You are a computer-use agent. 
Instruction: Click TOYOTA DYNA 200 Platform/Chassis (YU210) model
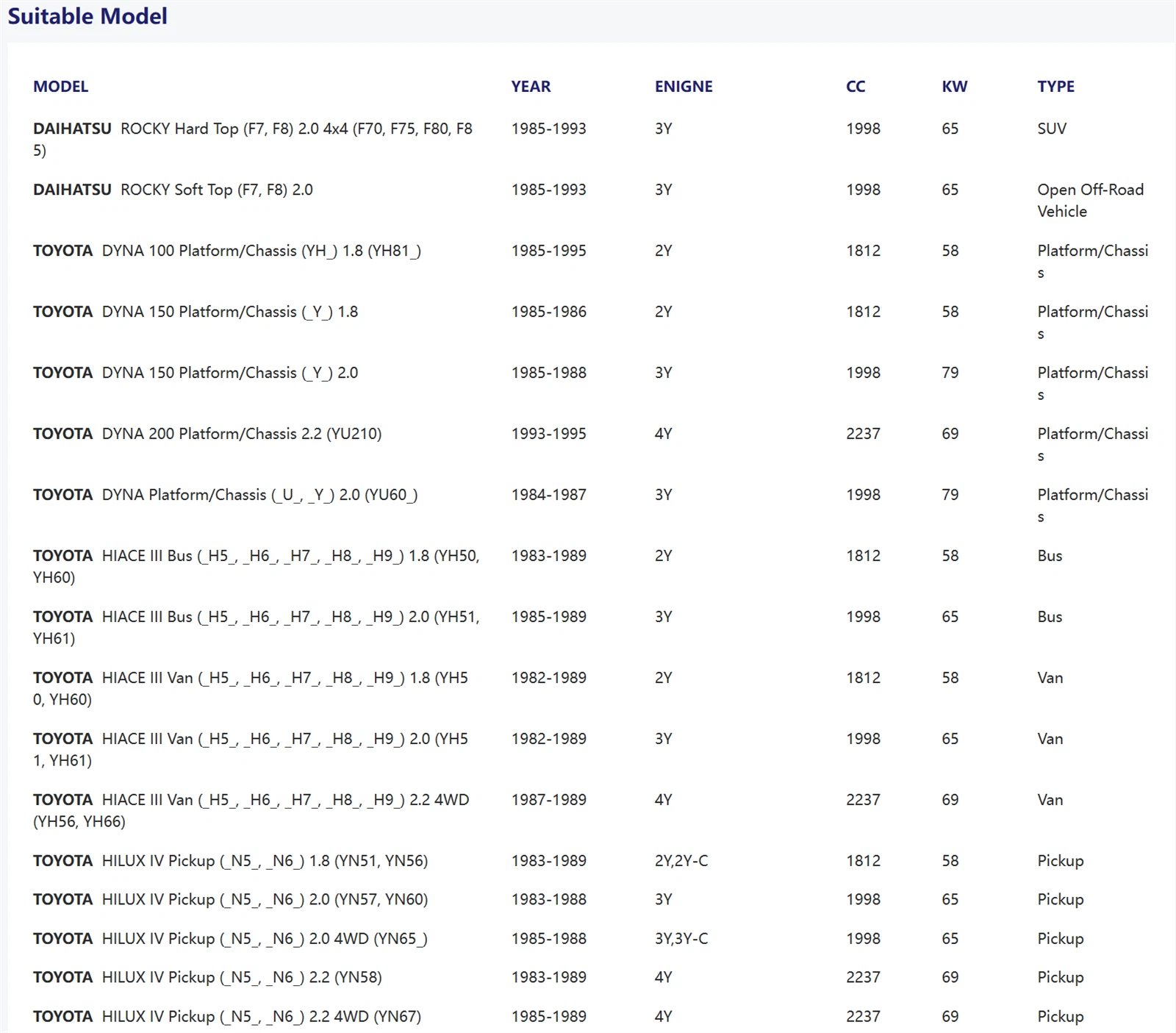coord(207,434)
